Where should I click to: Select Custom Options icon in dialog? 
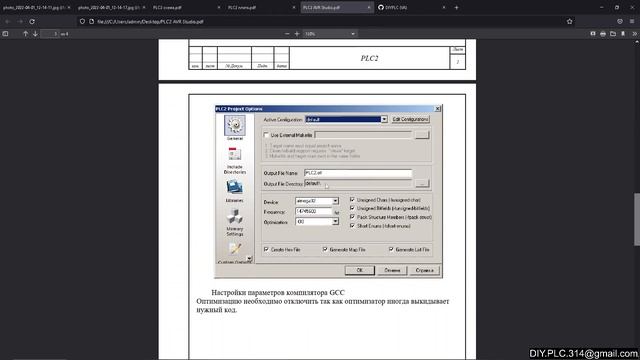234,253
